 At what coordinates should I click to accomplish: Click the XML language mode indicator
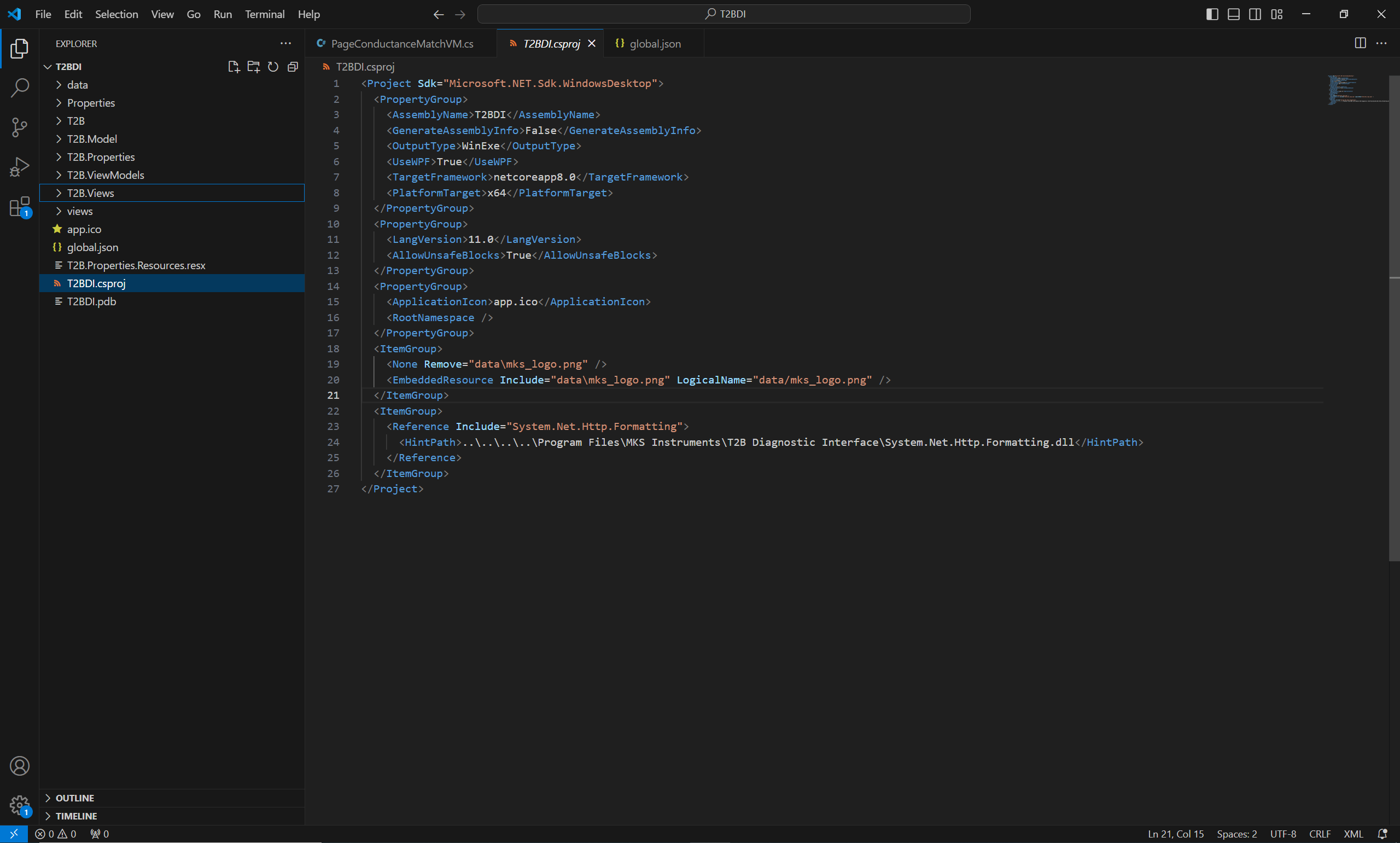pos(1353,834)
